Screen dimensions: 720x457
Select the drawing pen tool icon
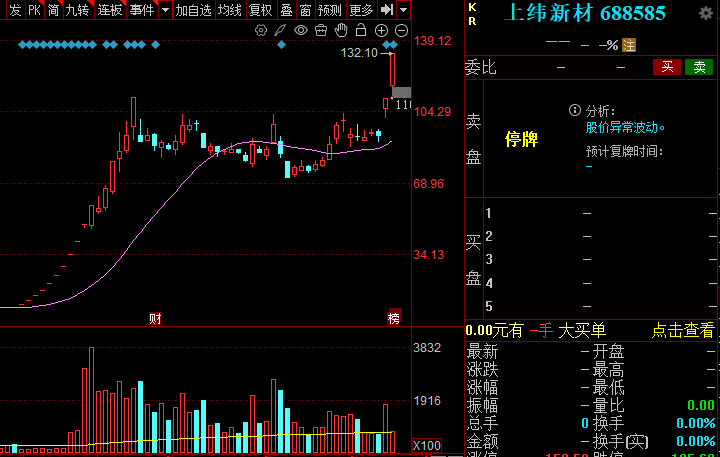tap(281, 30)
